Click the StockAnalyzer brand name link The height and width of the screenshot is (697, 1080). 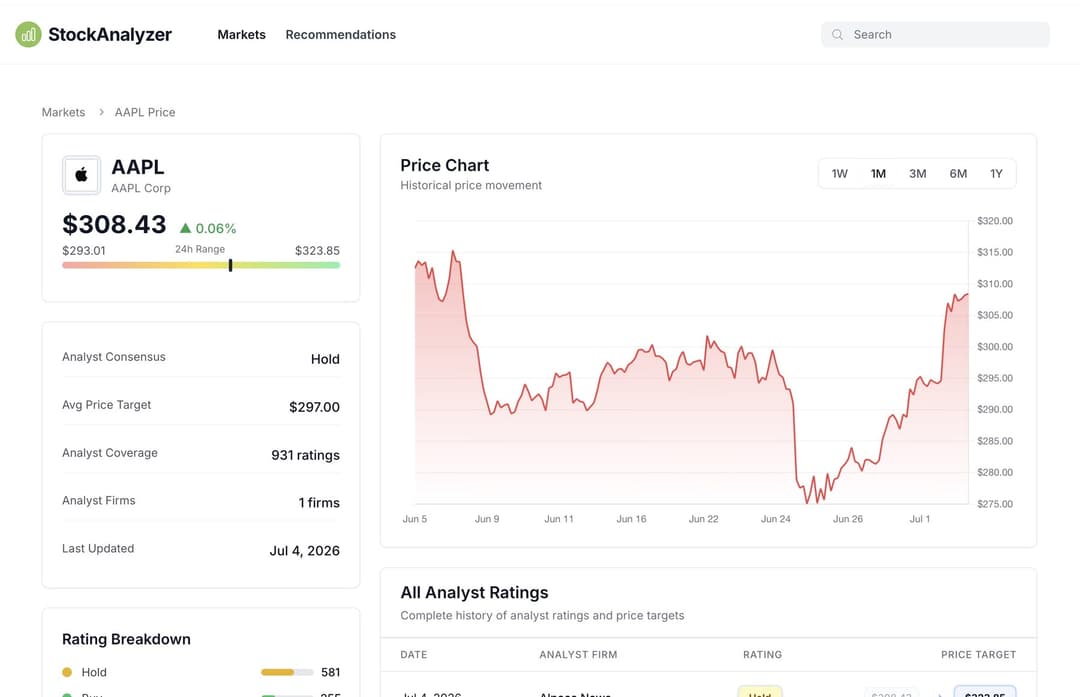coord(110,34)
